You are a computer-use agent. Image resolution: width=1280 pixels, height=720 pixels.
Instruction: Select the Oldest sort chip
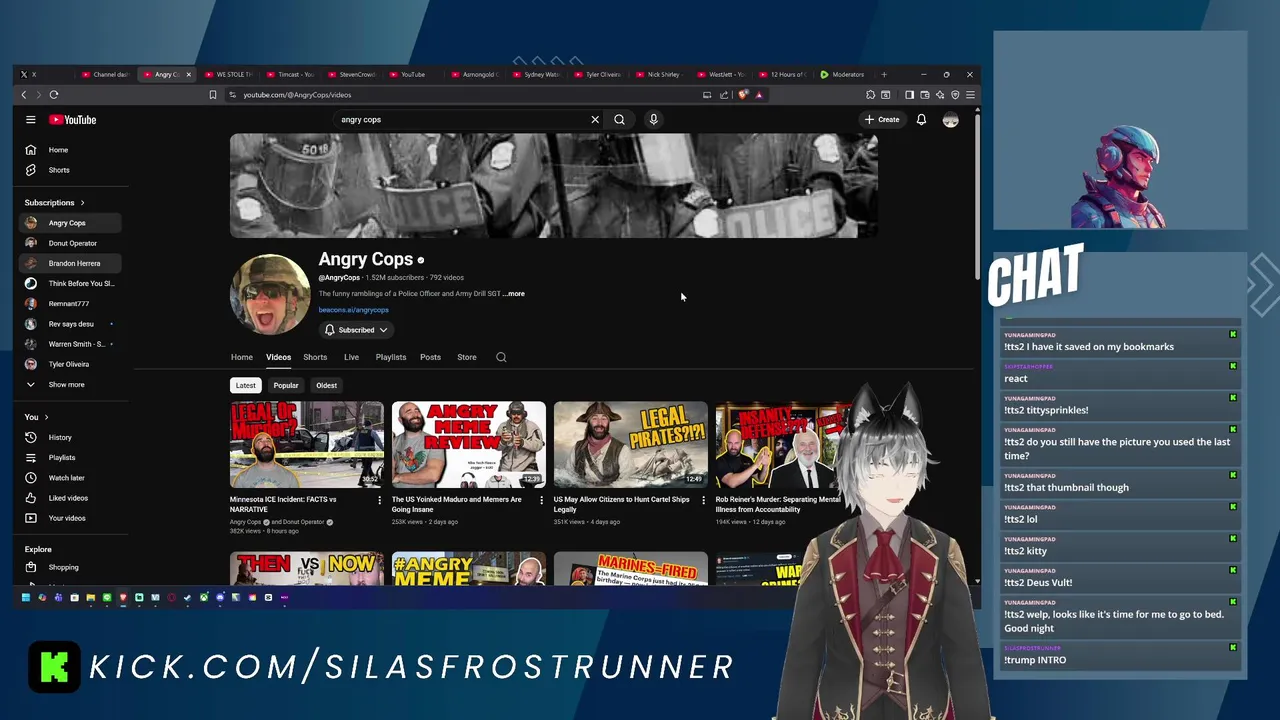coord(327,385)
